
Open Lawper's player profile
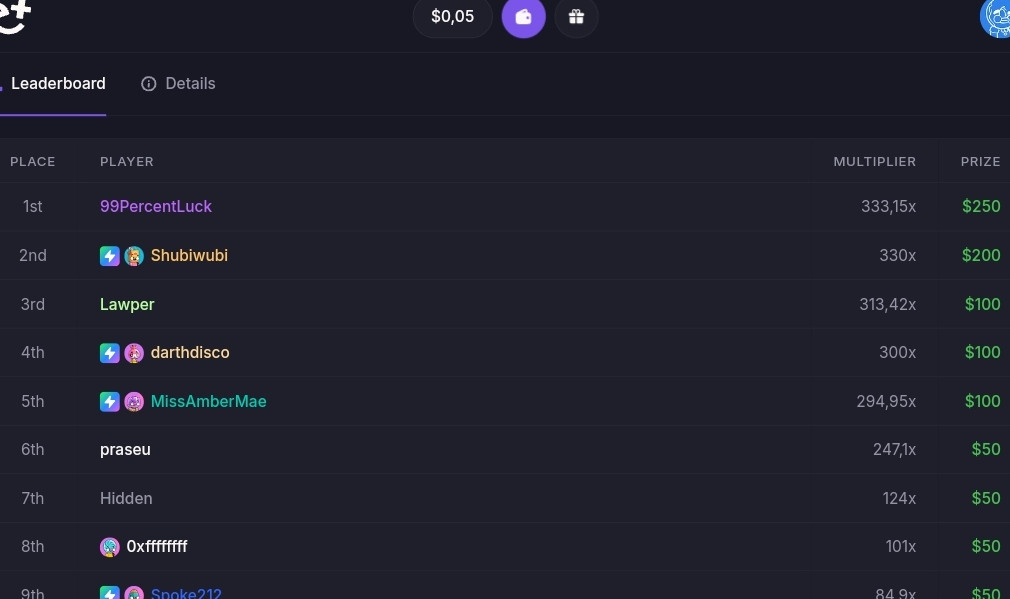[127, 304]
